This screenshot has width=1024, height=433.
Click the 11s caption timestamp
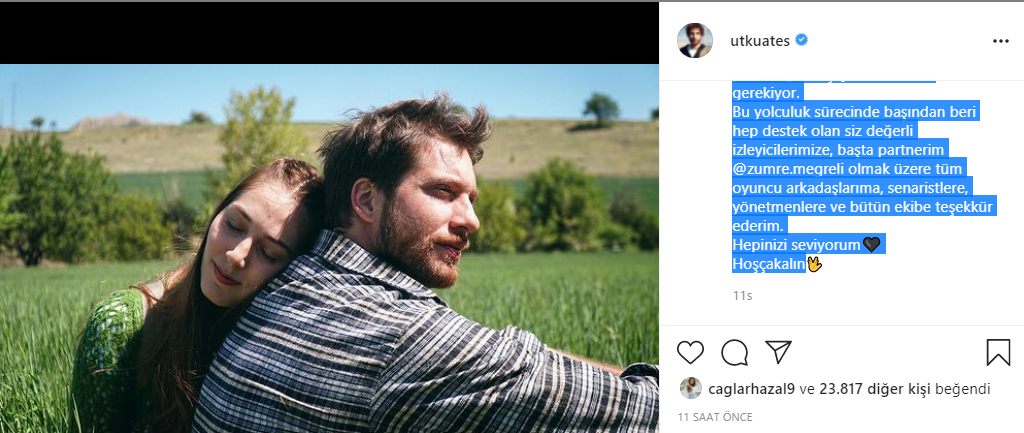click(x=741, y=296)
